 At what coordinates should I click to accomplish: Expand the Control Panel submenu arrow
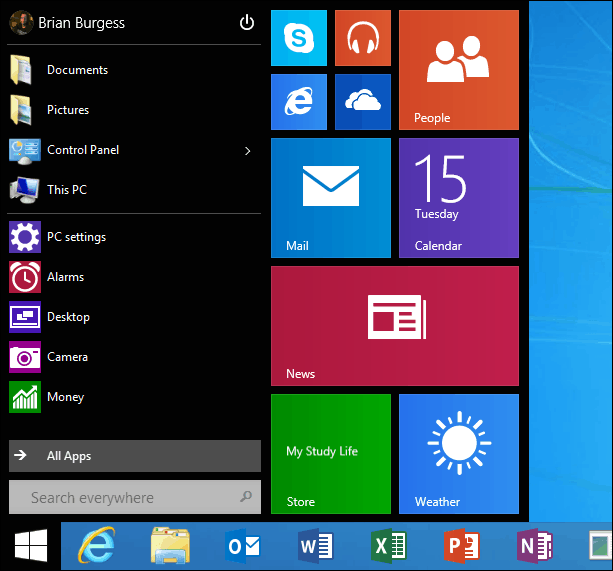coord(247,151)
